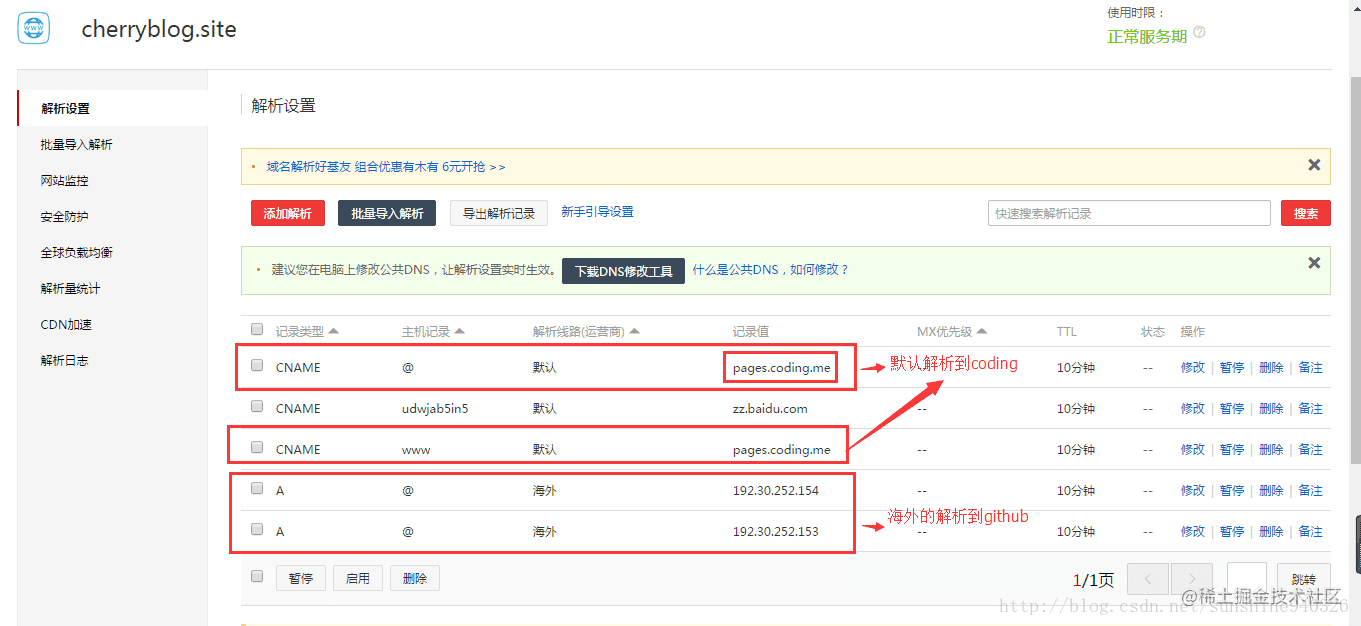This screenshot has height=626, width=1361.
Task: Check the select-all checkbox in header
Action: 257,329
